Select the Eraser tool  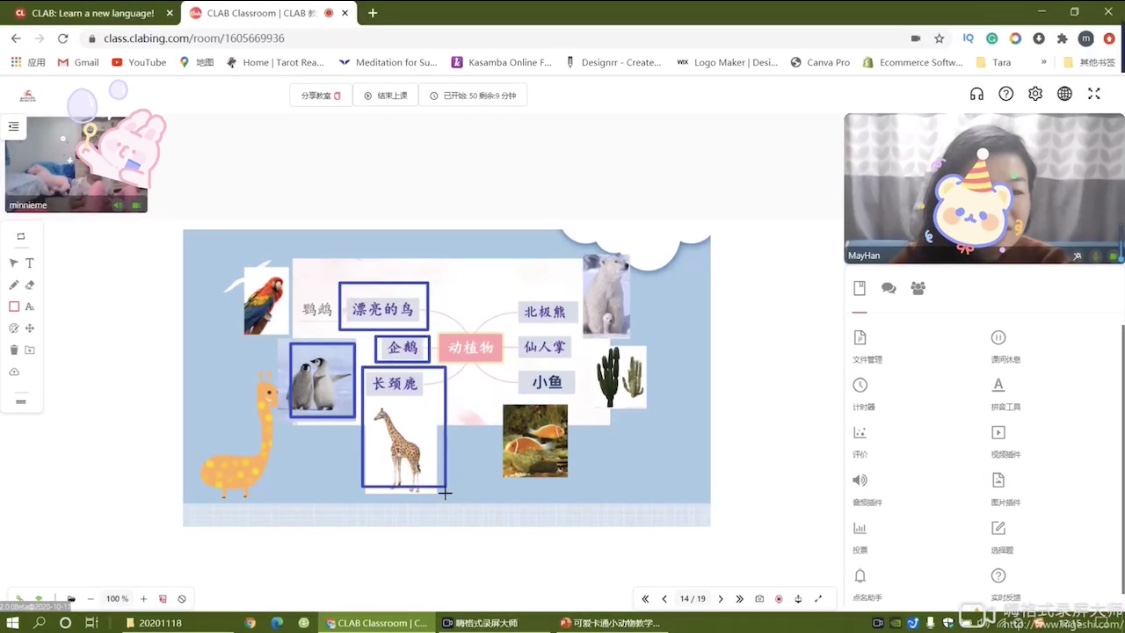click(x=30, y=285)
